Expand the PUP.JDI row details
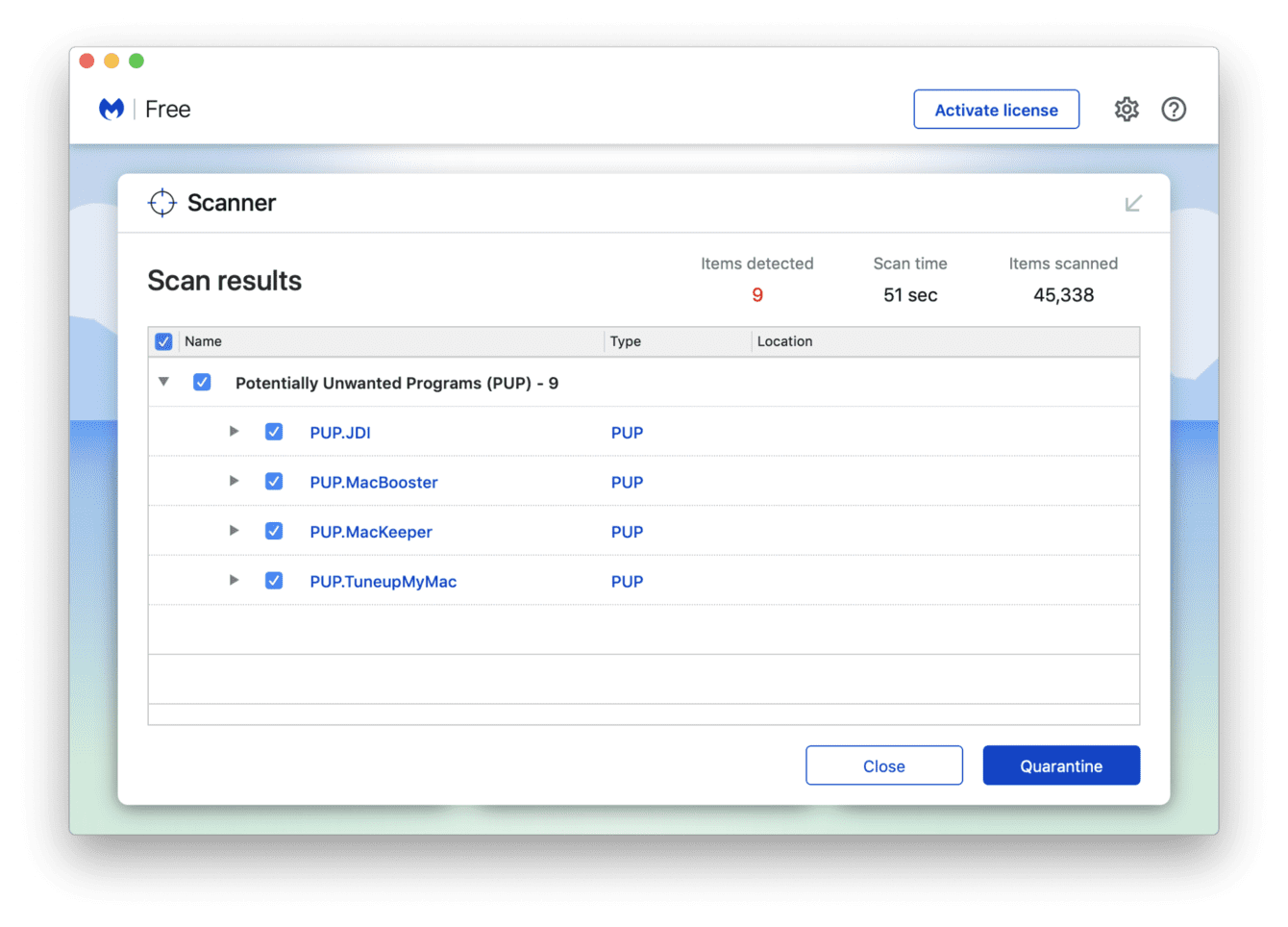The height and width of the screenshot is (927, 1288). pos(234,432)
